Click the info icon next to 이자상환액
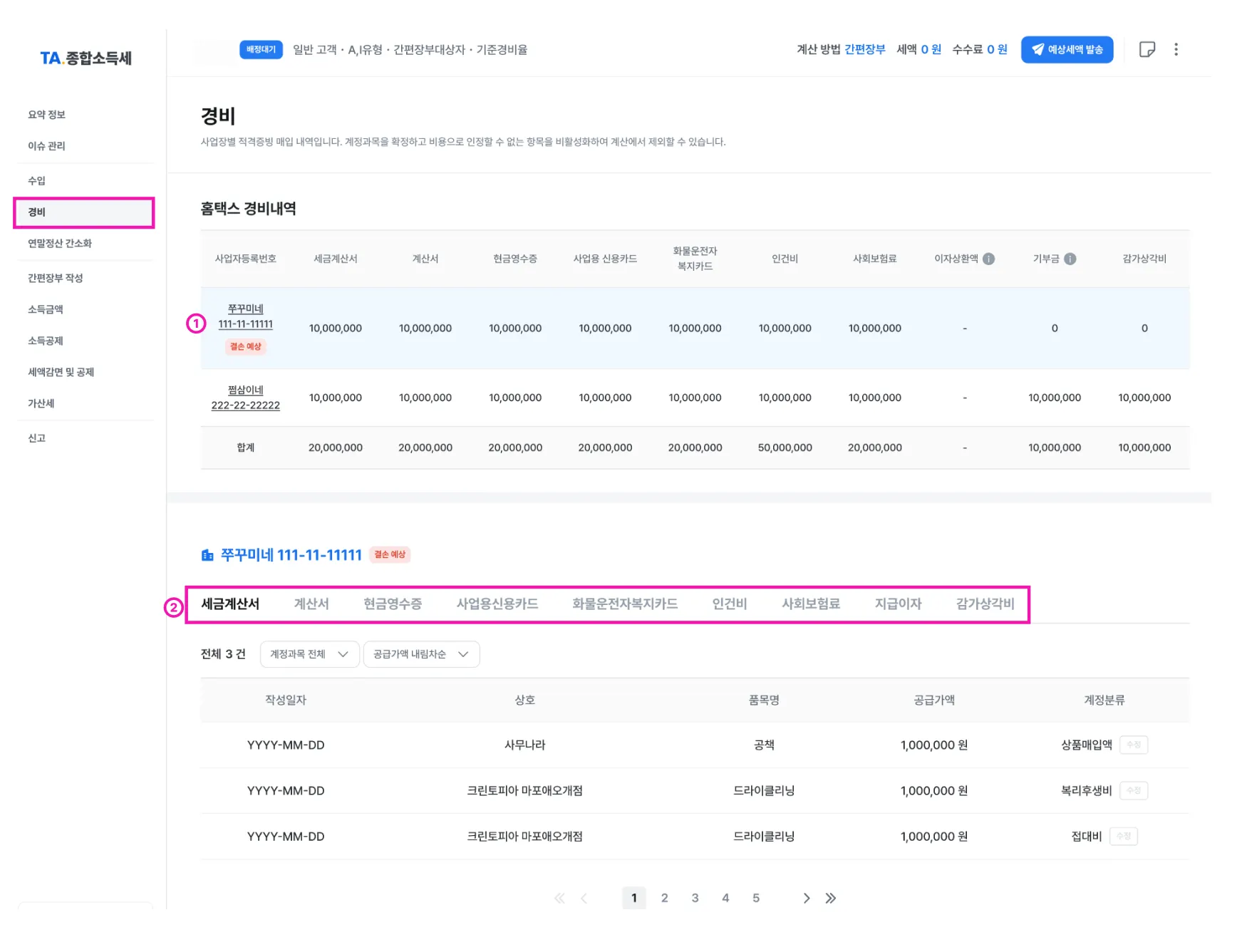Viewport: 1237px width, 952px height. 988,259
